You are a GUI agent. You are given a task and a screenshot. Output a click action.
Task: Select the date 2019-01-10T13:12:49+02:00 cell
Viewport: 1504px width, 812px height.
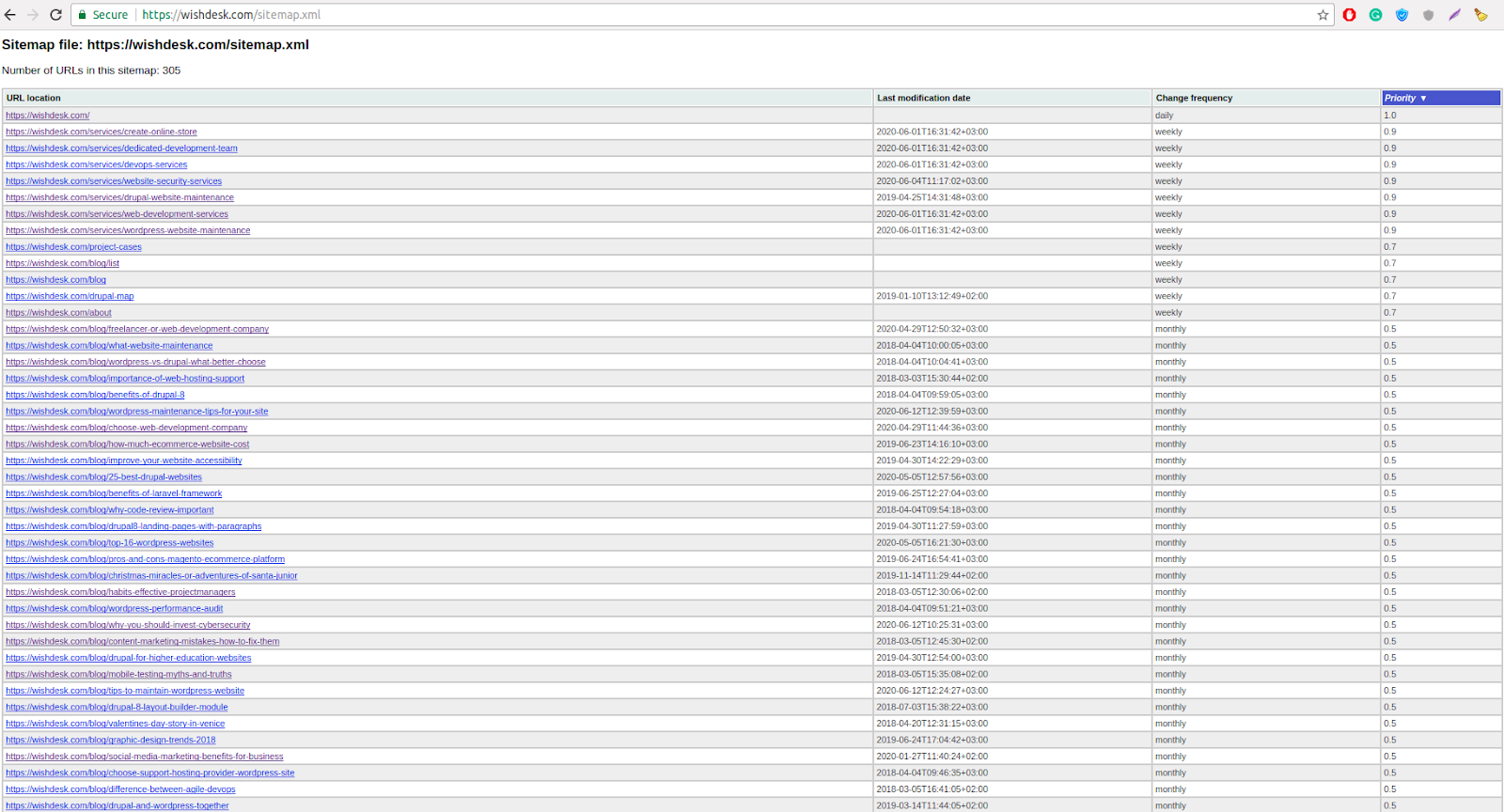coord(1012,296)
